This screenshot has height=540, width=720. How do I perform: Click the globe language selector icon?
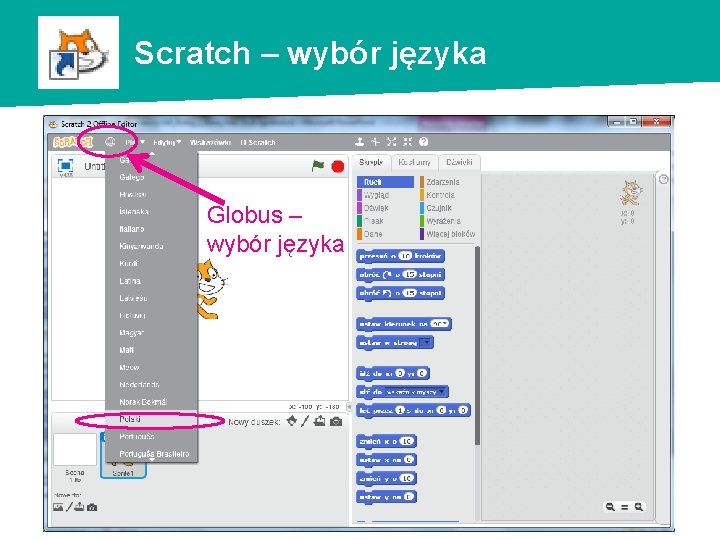(110, 142)
